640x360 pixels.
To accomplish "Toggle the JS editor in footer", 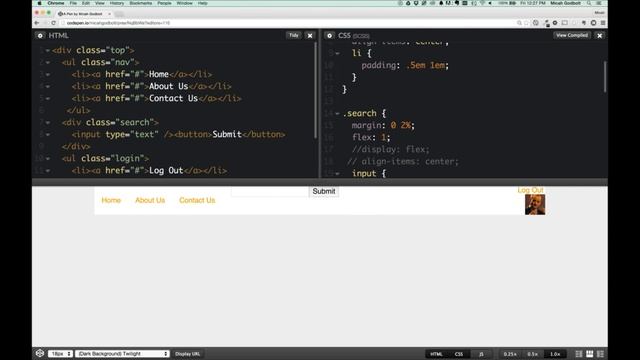I will [x=481, y=354].
